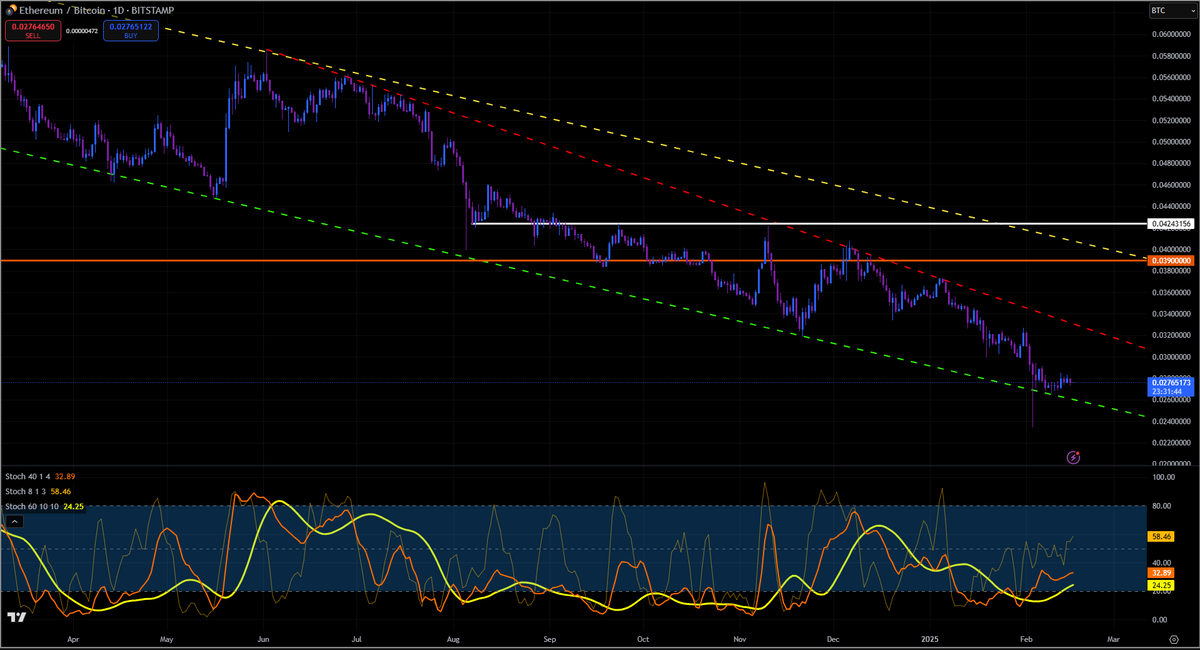1200x650 pixels.
Task: Click the orange 32.89 stochastic value tag
Action: click(1161, 574)
